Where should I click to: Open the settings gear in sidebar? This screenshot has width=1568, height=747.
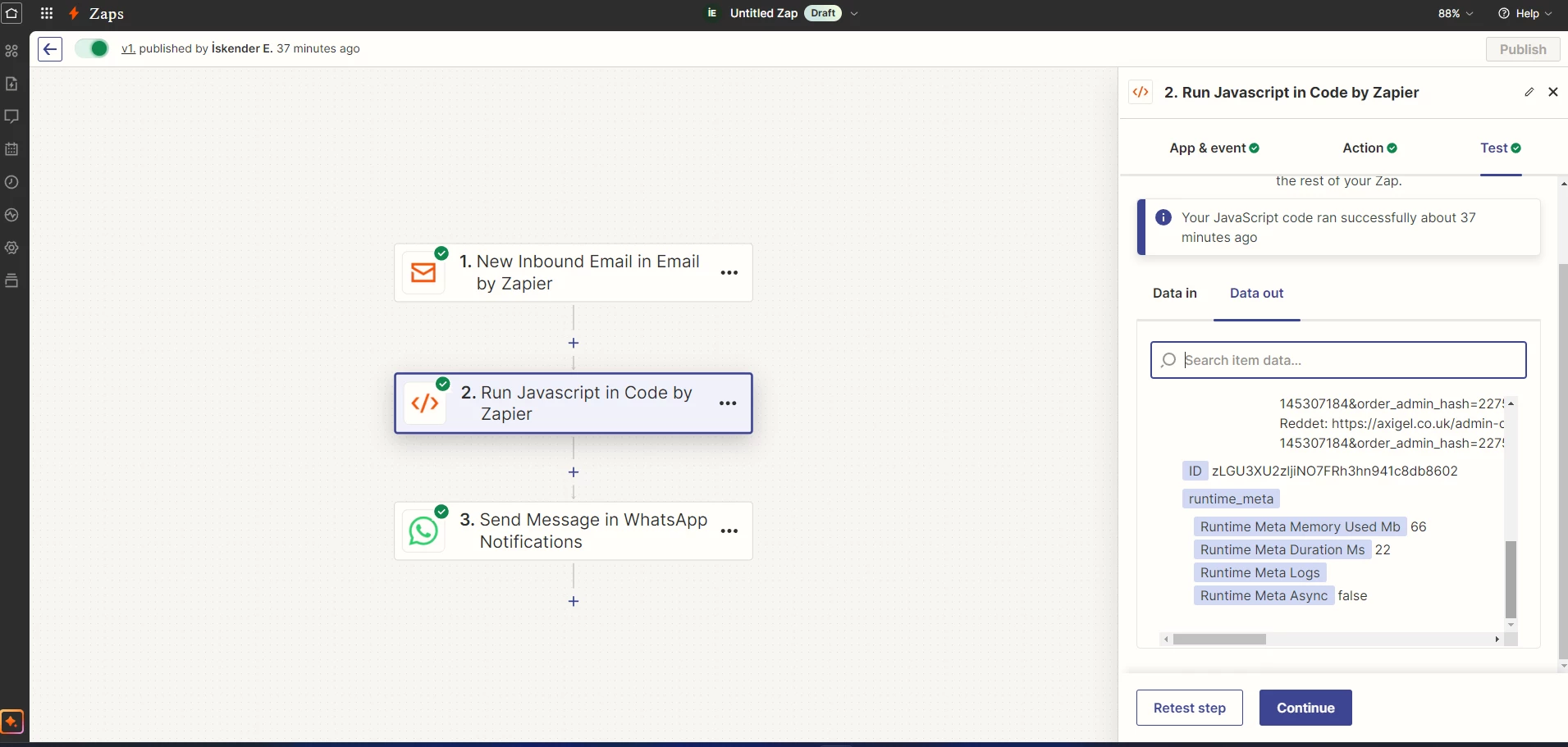11,248
